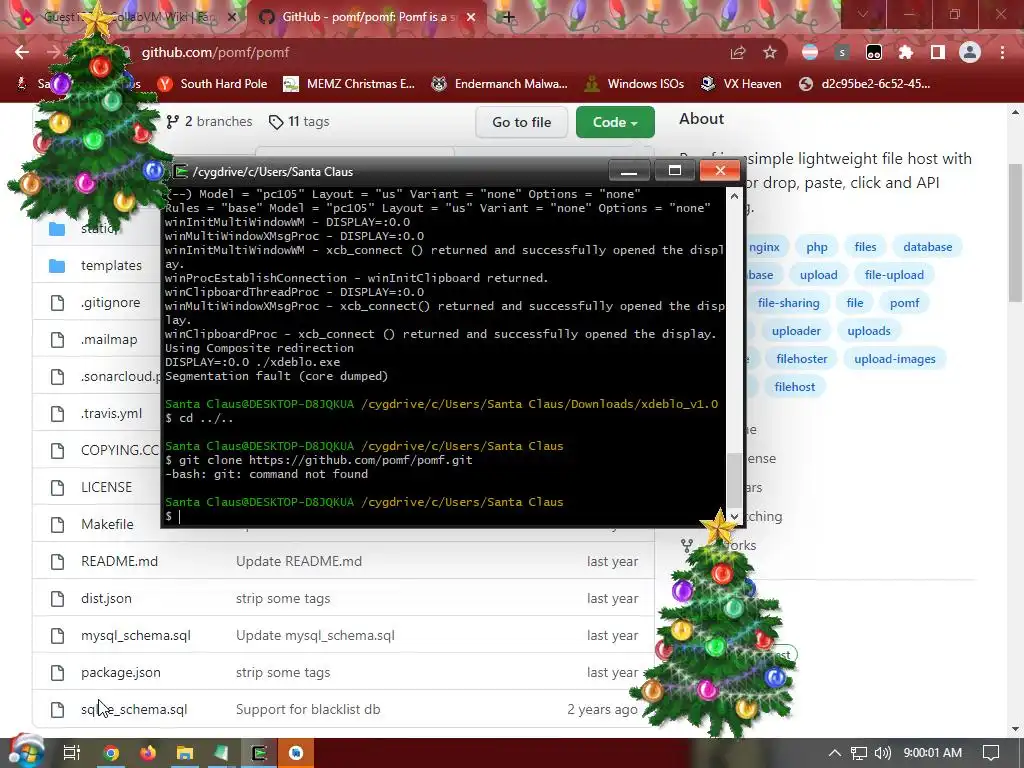This screenshot has width=1024, height=768.
Task: Open the Windows ISOs bookmark
Action: [x=634, y=84]
